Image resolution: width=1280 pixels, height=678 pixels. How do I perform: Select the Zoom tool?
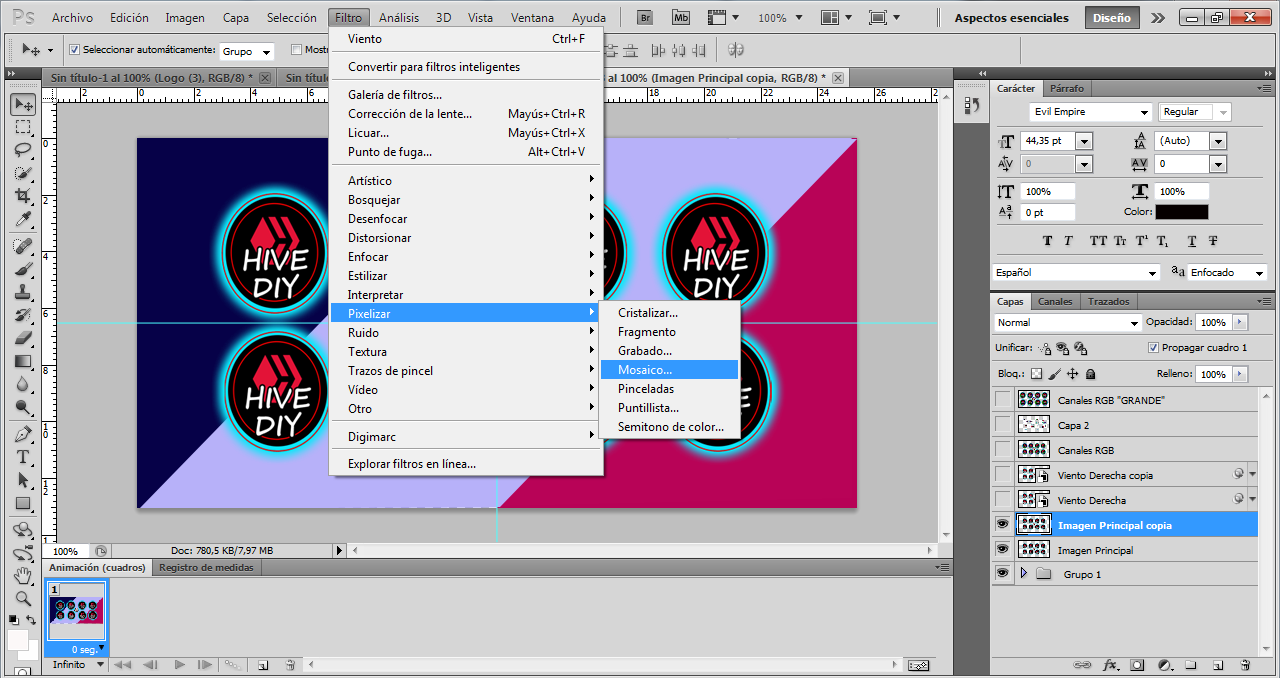23,599
